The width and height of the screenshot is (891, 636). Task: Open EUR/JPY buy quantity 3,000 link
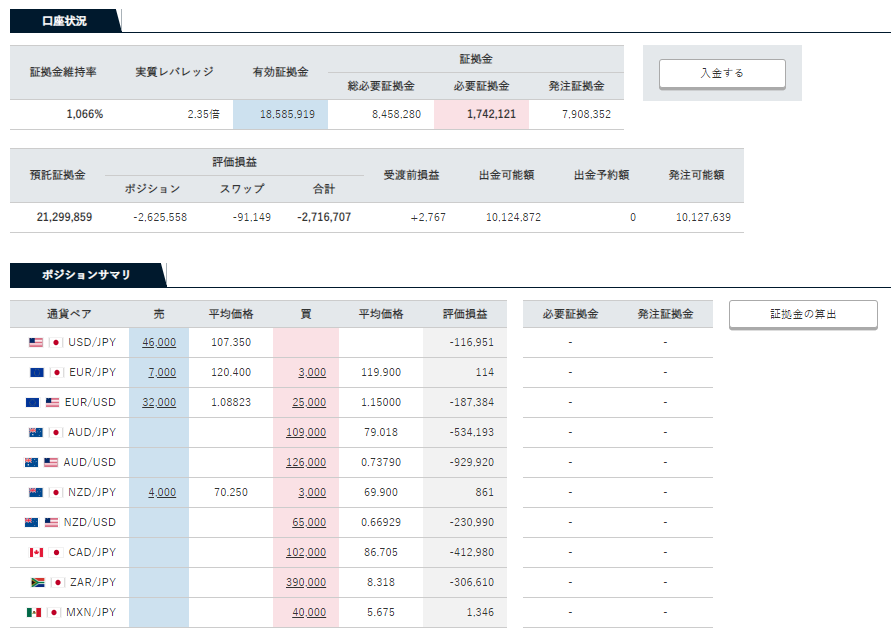coord(312,372)
